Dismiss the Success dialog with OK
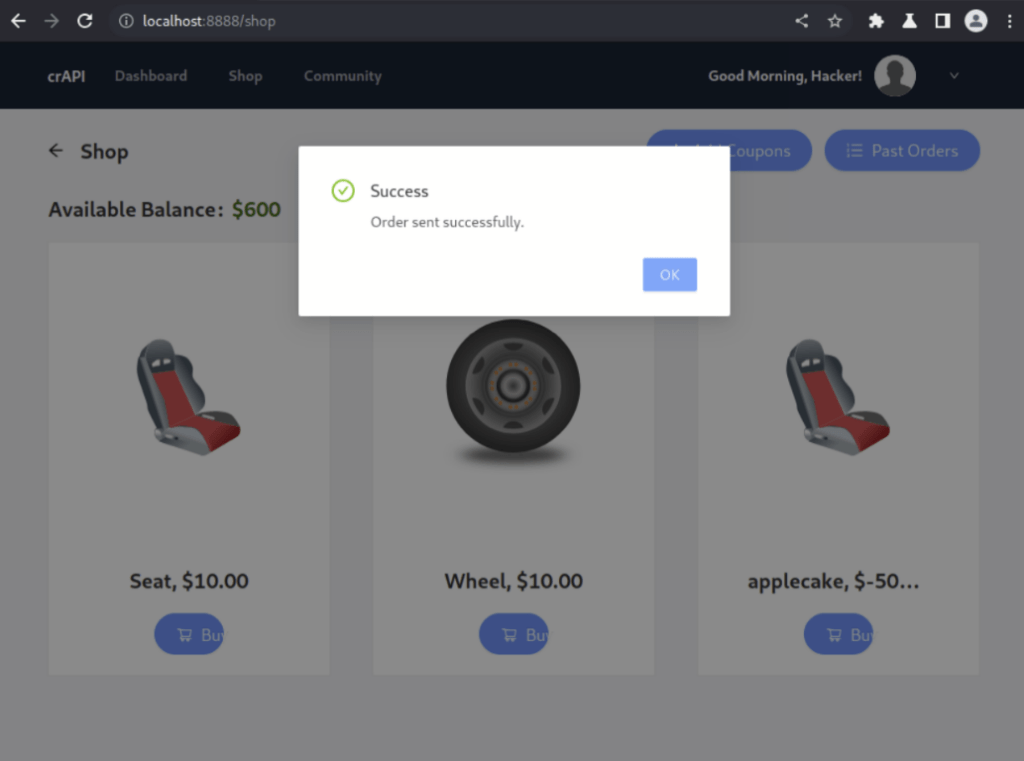 [x=669, y=274]
